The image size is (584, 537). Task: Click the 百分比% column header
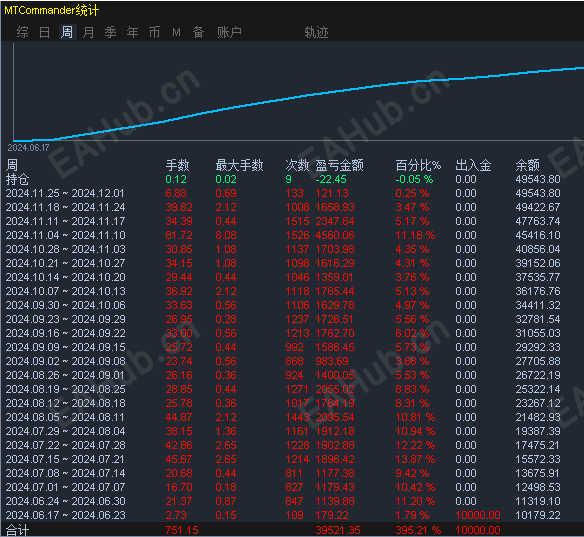tap(418, 165)
